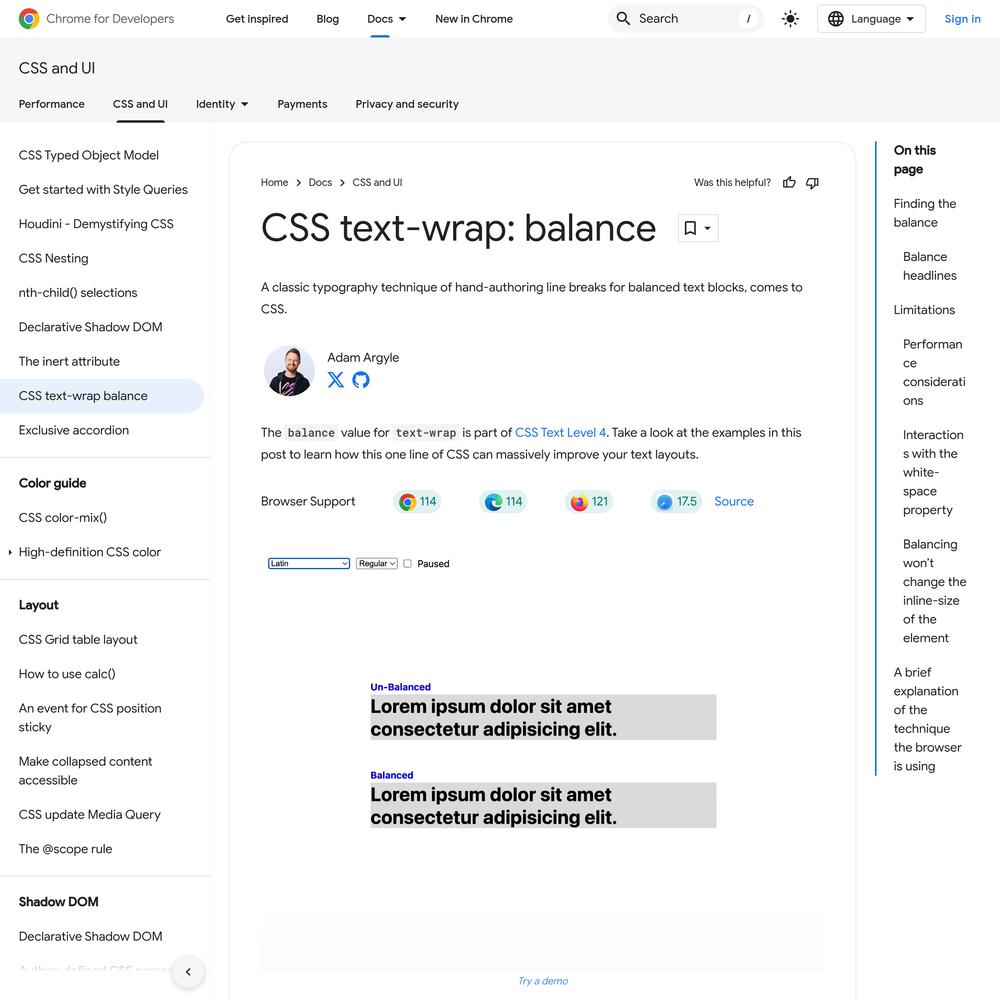This screenshot has height=1000, width=1000.
Task: Expand the Docs menu
Action: [x=386, y=18]
